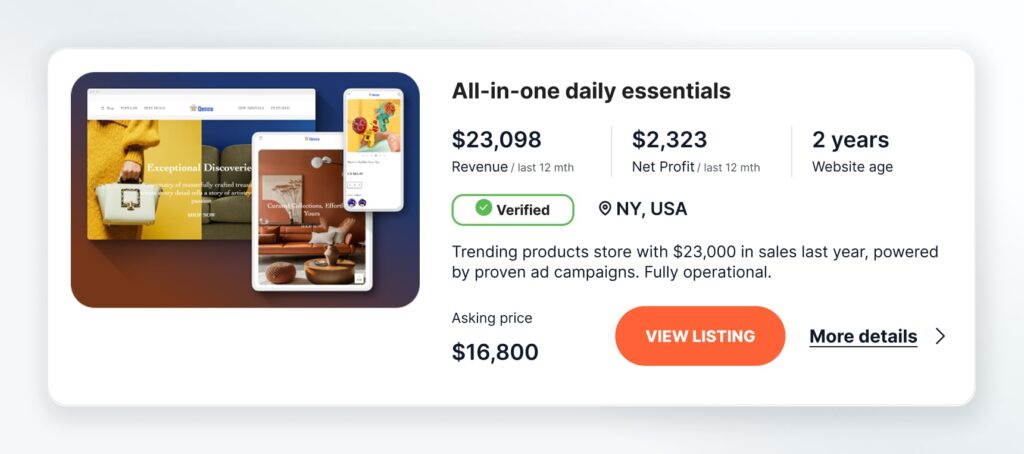Click the $16,800 asking price
This screenshot has width=1024, height=454.
click(495, 352)
